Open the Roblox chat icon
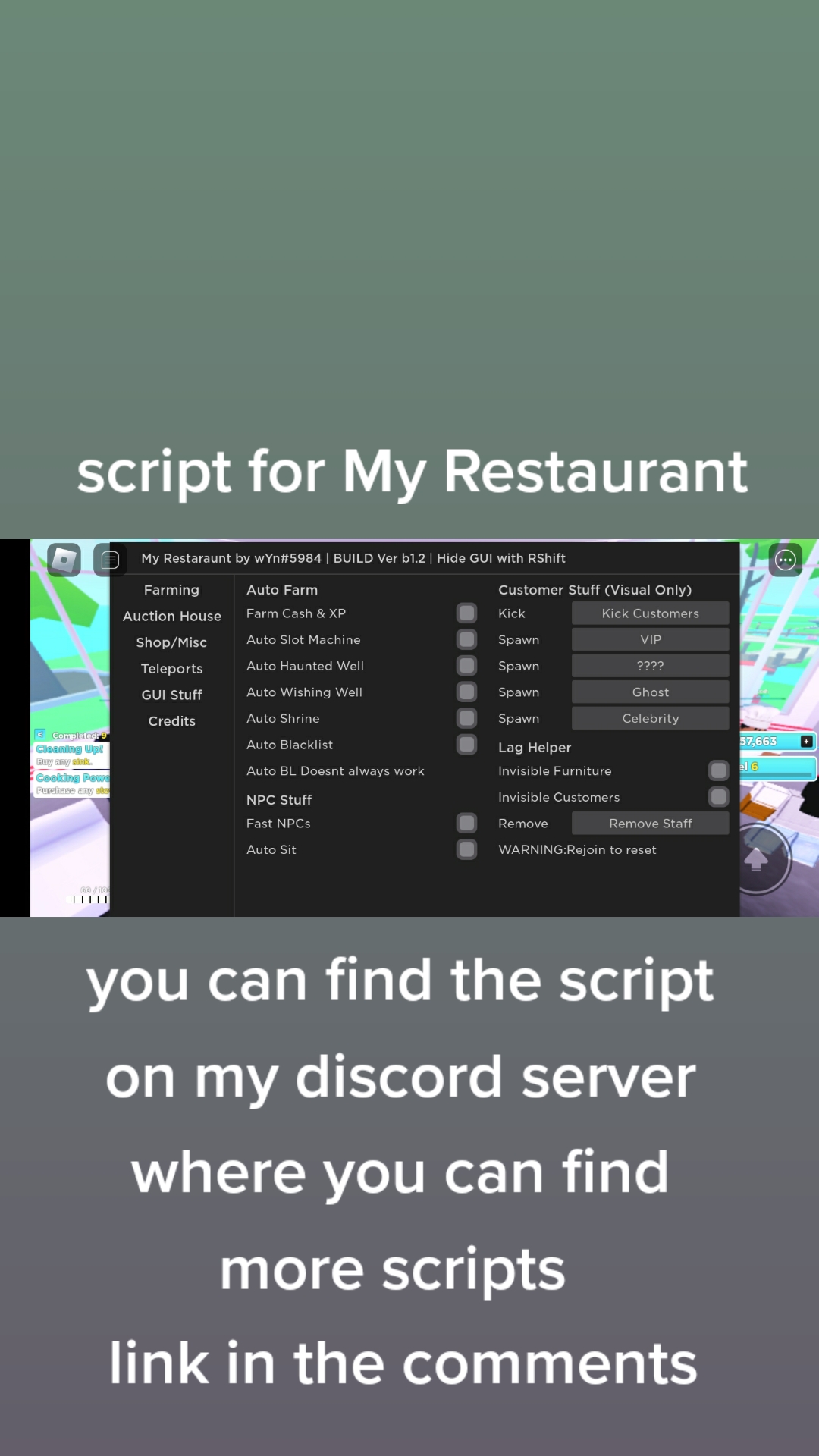The image size is (819, 1456). coord(110,560)
